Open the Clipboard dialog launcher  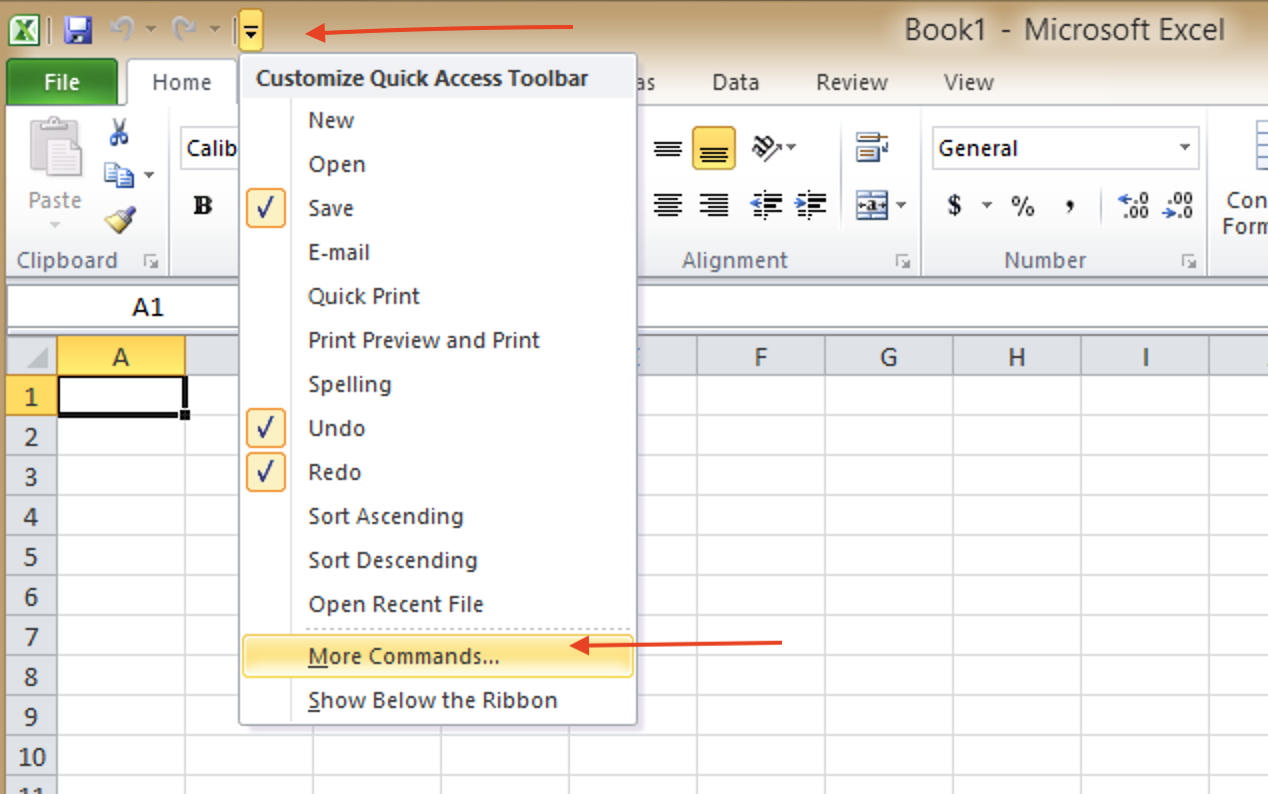coord(151,262)
